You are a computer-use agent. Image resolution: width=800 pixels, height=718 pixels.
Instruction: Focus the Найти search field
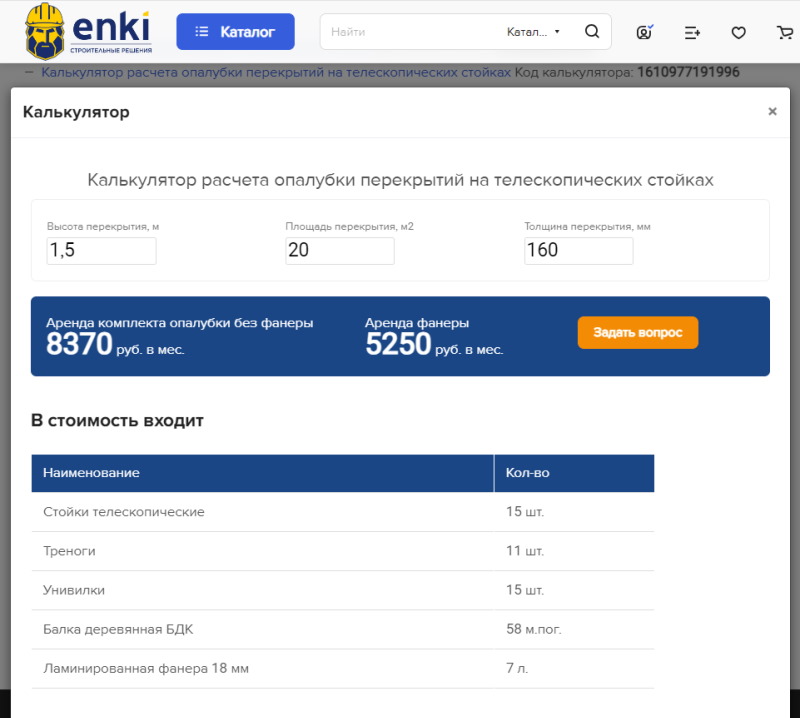pyautogui.click(x=410, y=32)
